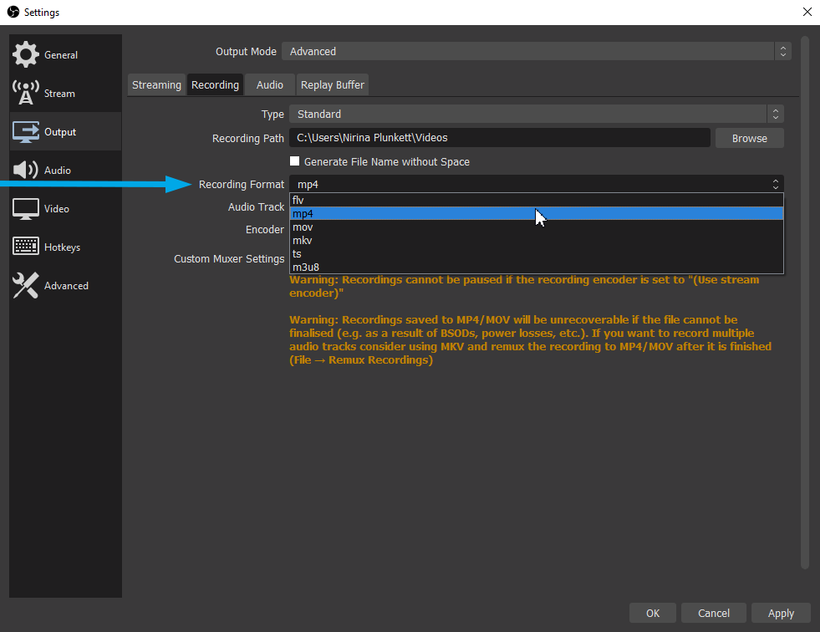Open the Output Mode dropdown

[536, 51]
